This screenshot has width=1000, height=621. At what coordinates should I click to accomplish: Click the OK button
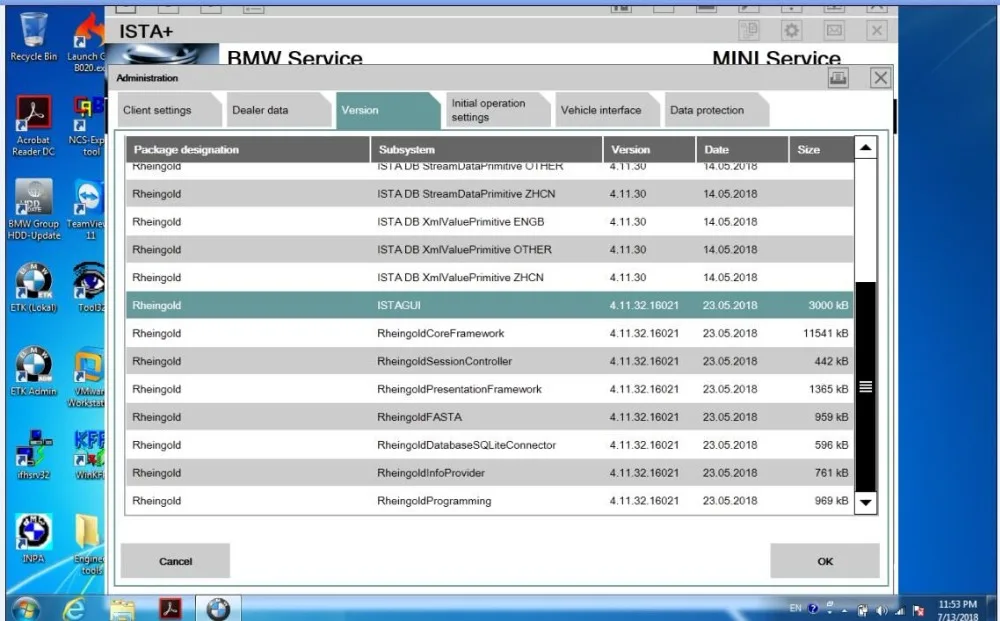[825, 561]
